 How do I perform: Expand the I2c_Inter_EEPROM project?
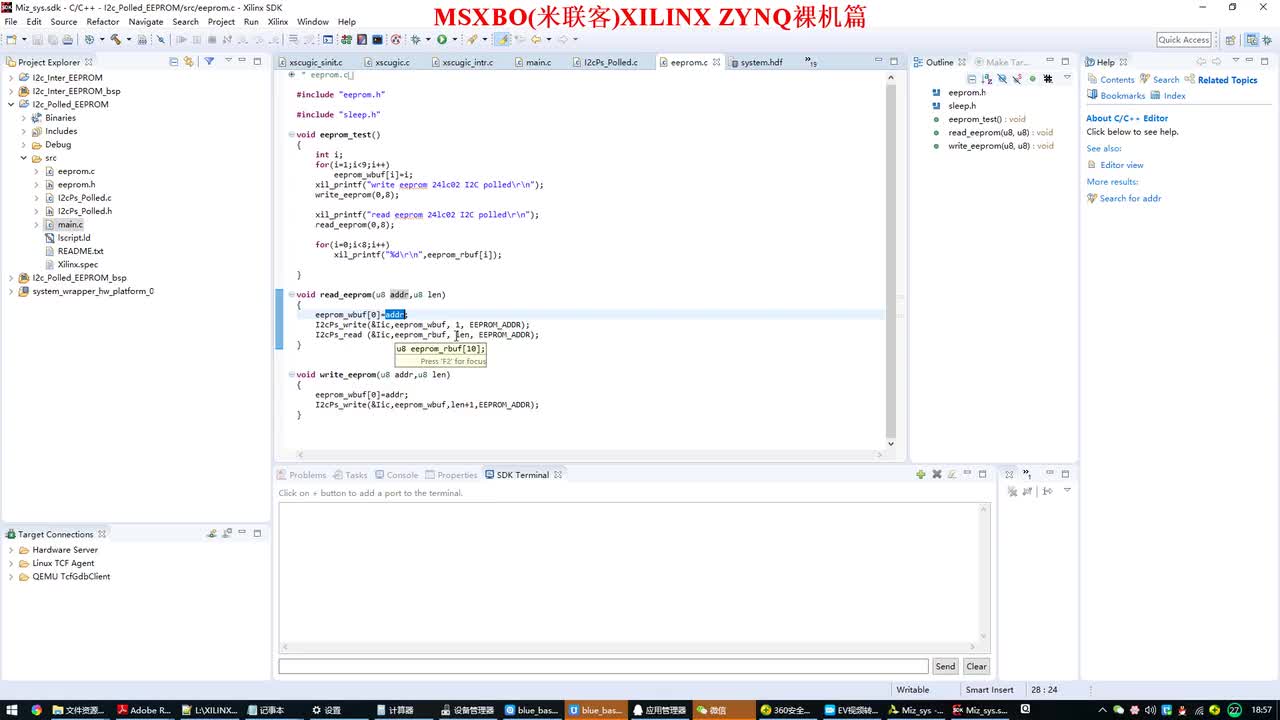click(11, 77)
